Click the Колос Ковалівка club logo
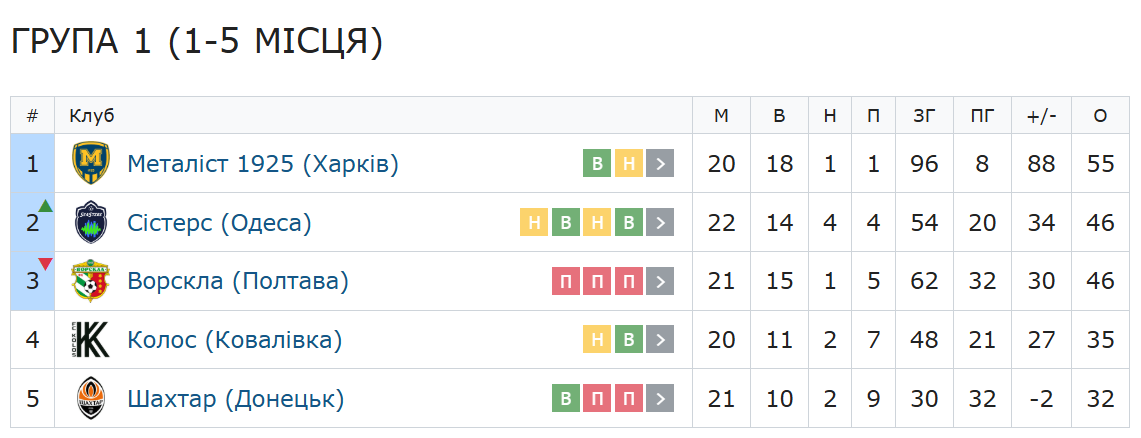This screenshot has width=1141, height=438. click(x=91, y=340)
